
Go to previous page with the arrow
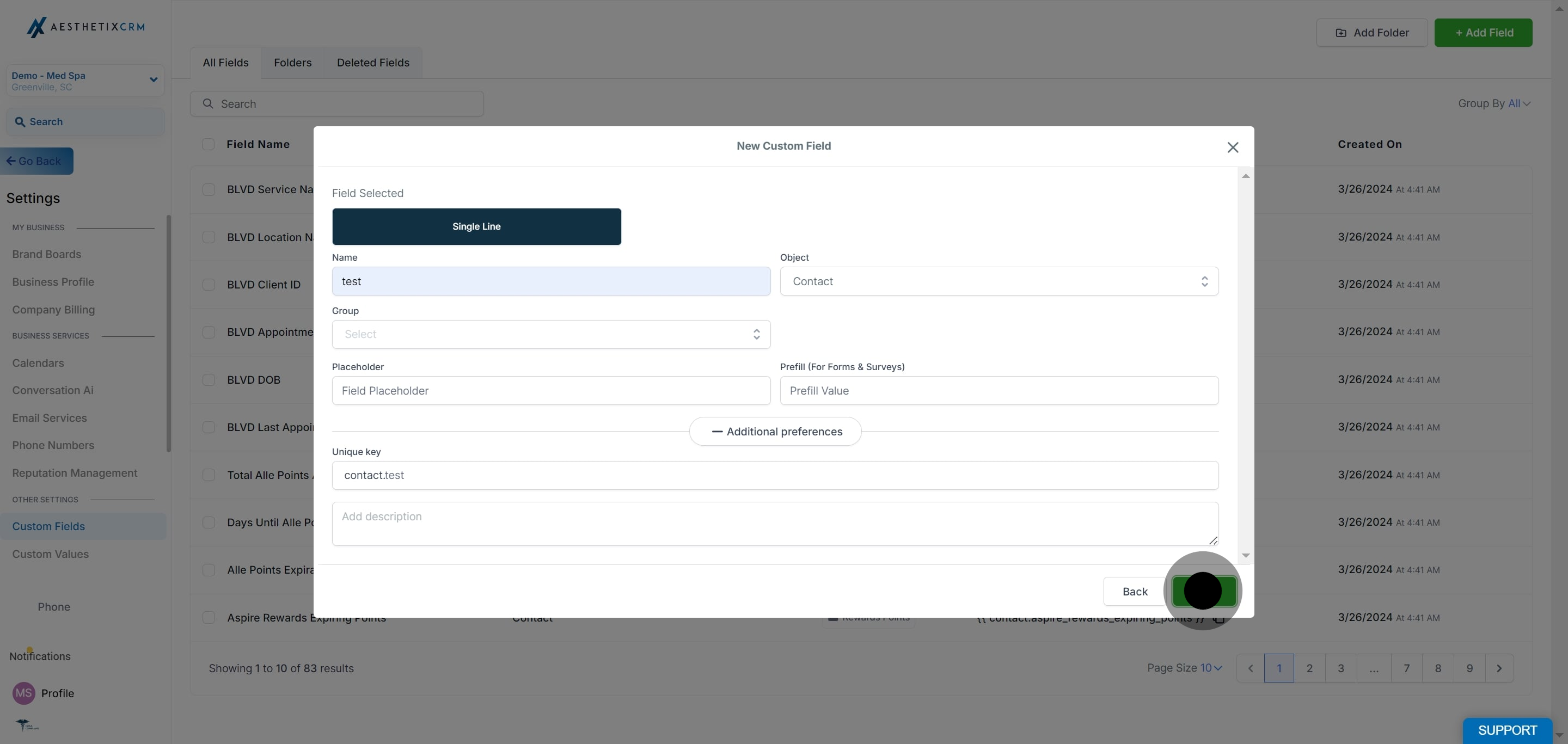[1250, 668]
